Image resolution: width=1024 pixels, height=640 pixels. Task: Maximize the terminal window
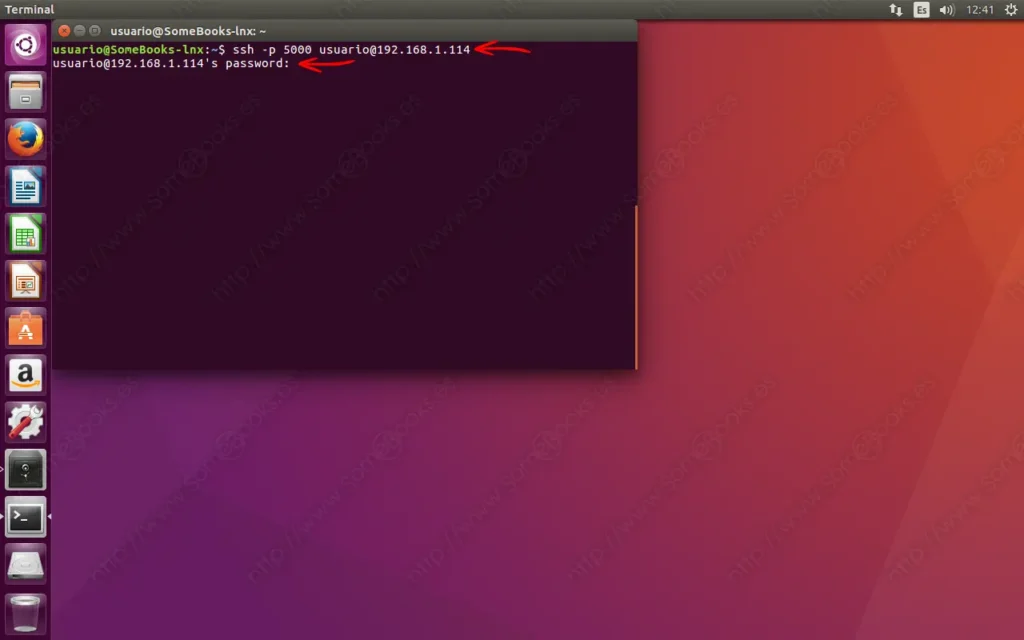(x=95, y=31)
